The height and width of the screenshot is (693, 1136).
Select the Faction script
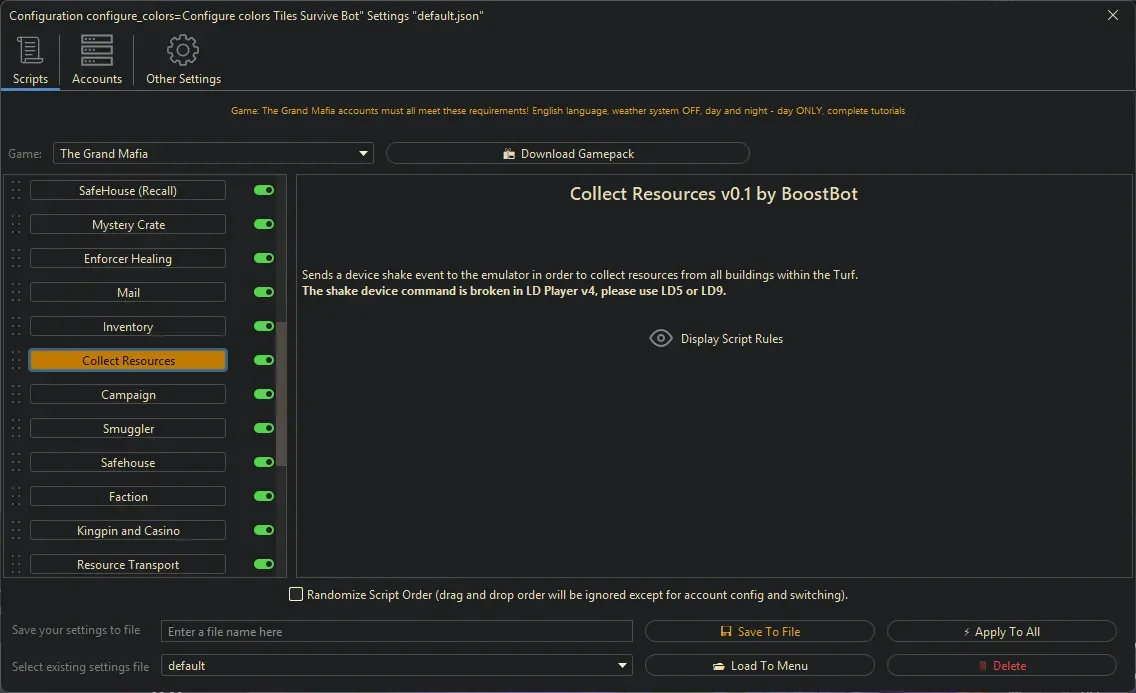[x=128, y=497]
